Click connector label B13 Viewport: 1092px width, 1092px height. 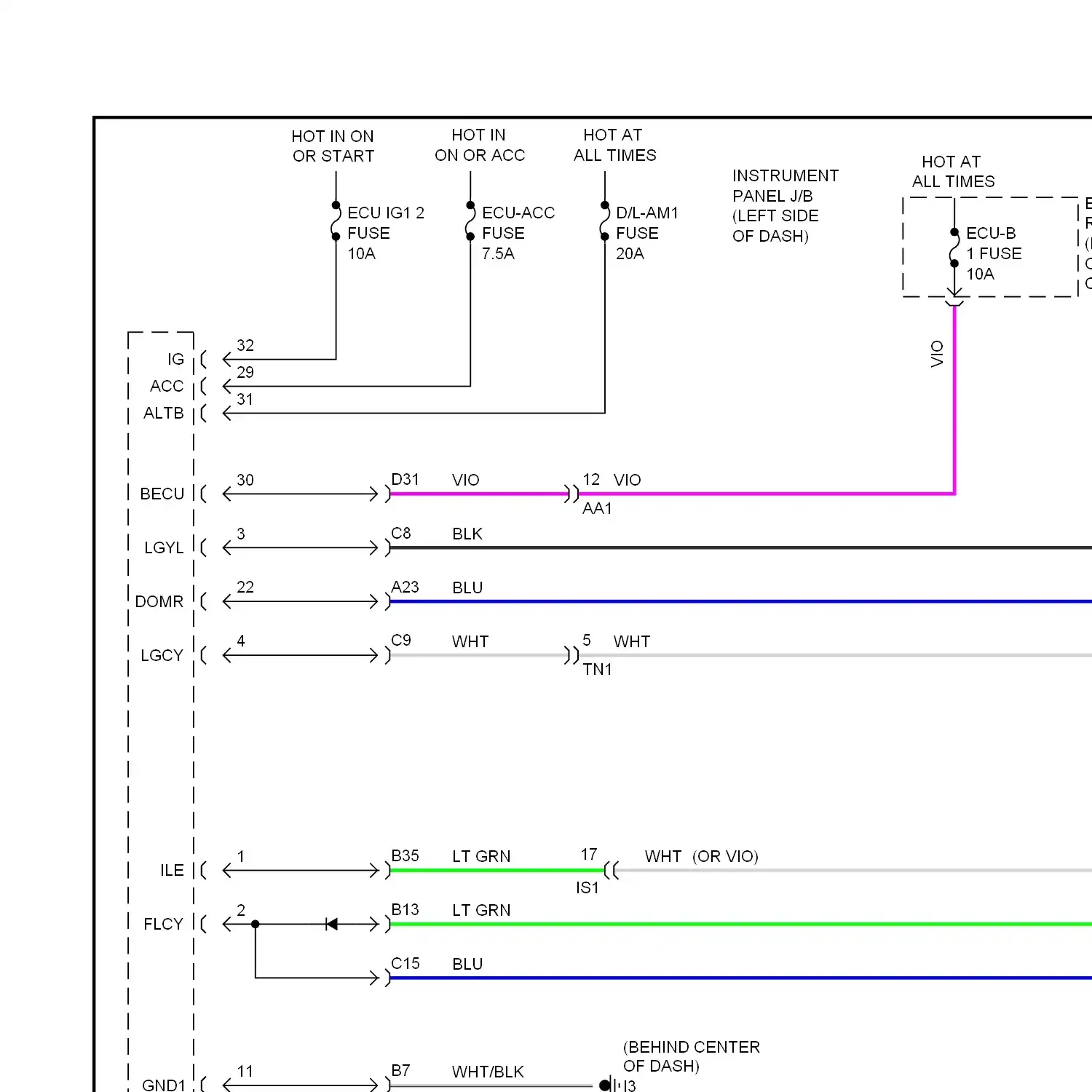click(x=405, y=909)
